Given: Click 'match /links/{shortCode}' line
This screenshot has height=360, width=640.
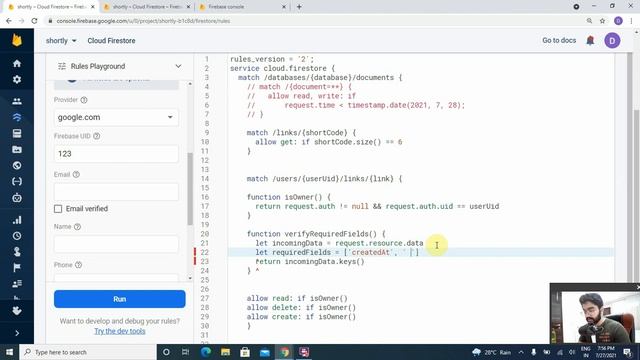Looking at the screenshot, I should (x=301, y=133).
